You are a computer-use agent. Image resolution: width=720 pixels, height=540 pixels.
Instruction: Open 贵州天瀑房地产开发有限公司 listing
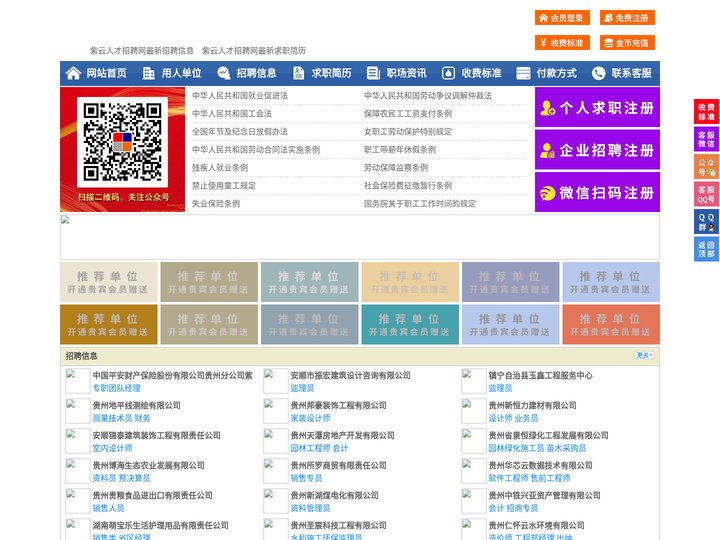point(343,435)
